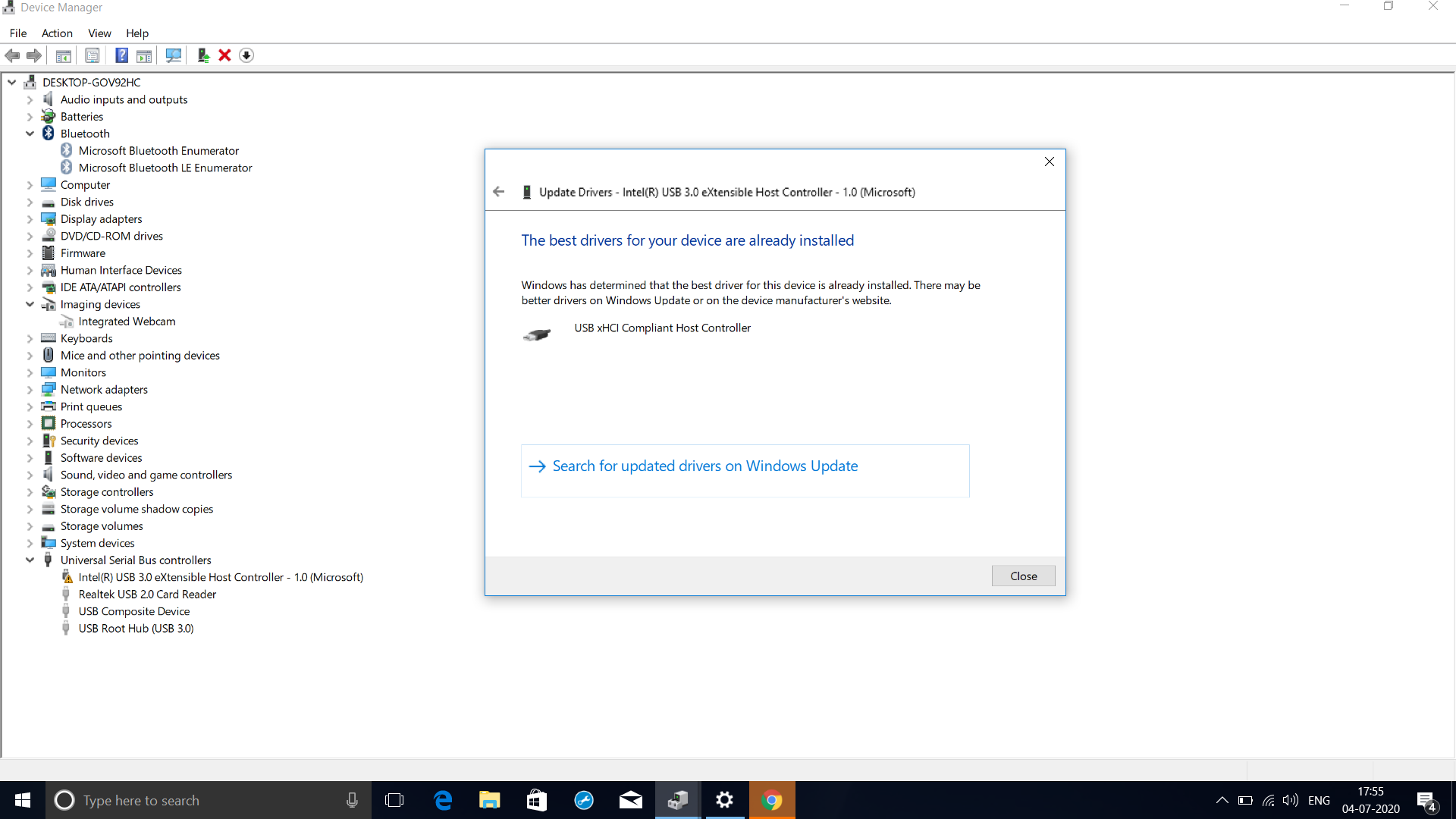The image size is (1456, 819).
Task: Show hidden tray icons chevron
Action: 1222,800
